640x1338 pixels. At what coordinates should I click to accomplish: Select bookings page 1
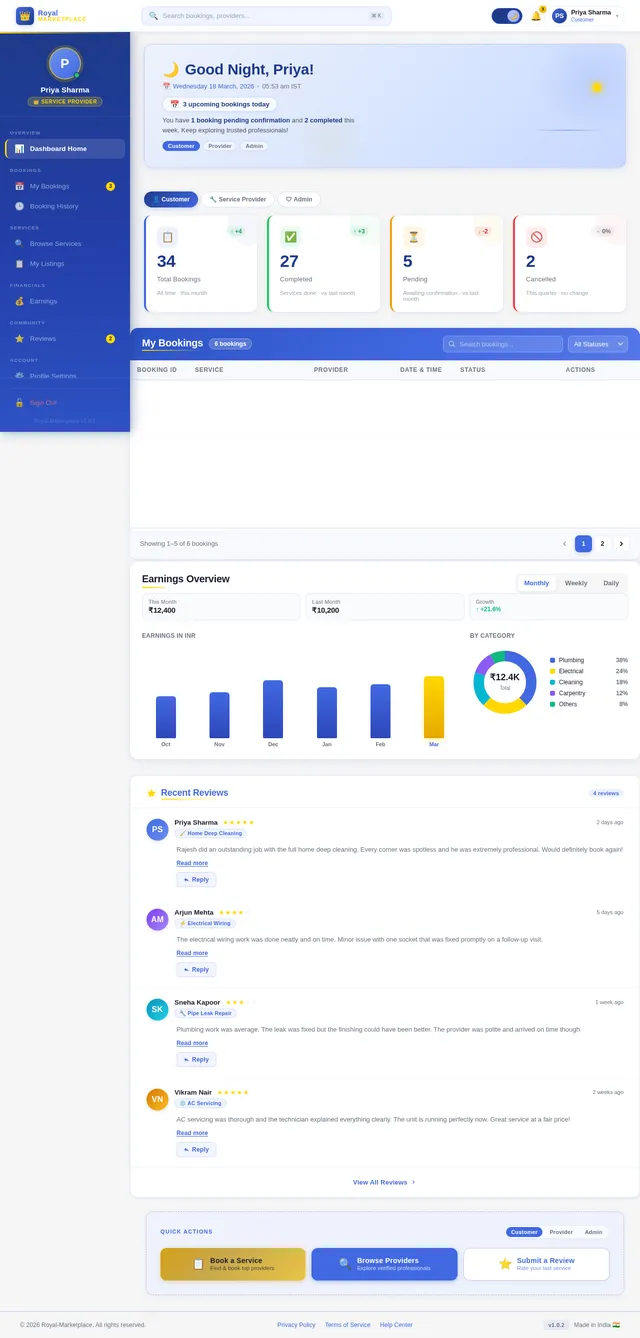(x=583, y=543)
